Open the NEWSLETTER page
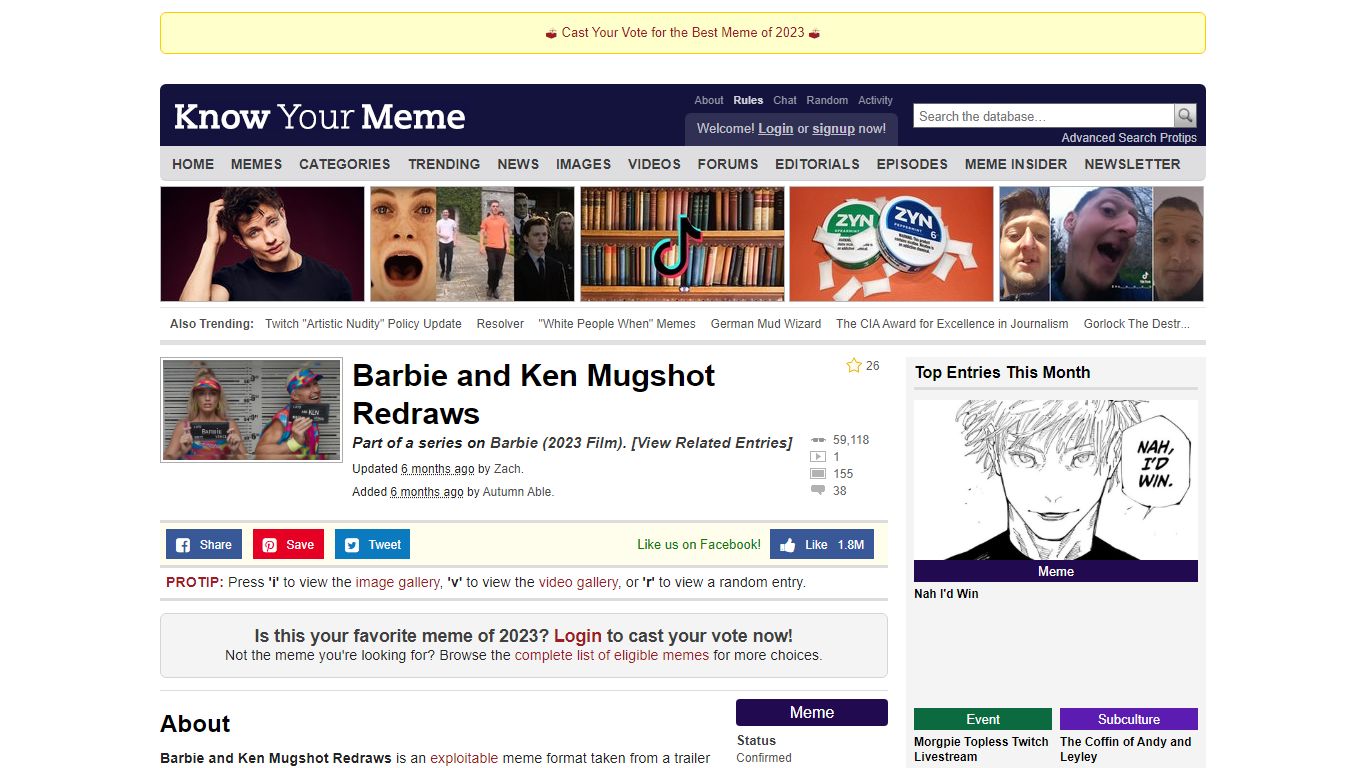This screenshot has width=1366, height=768. point(1132,164)
